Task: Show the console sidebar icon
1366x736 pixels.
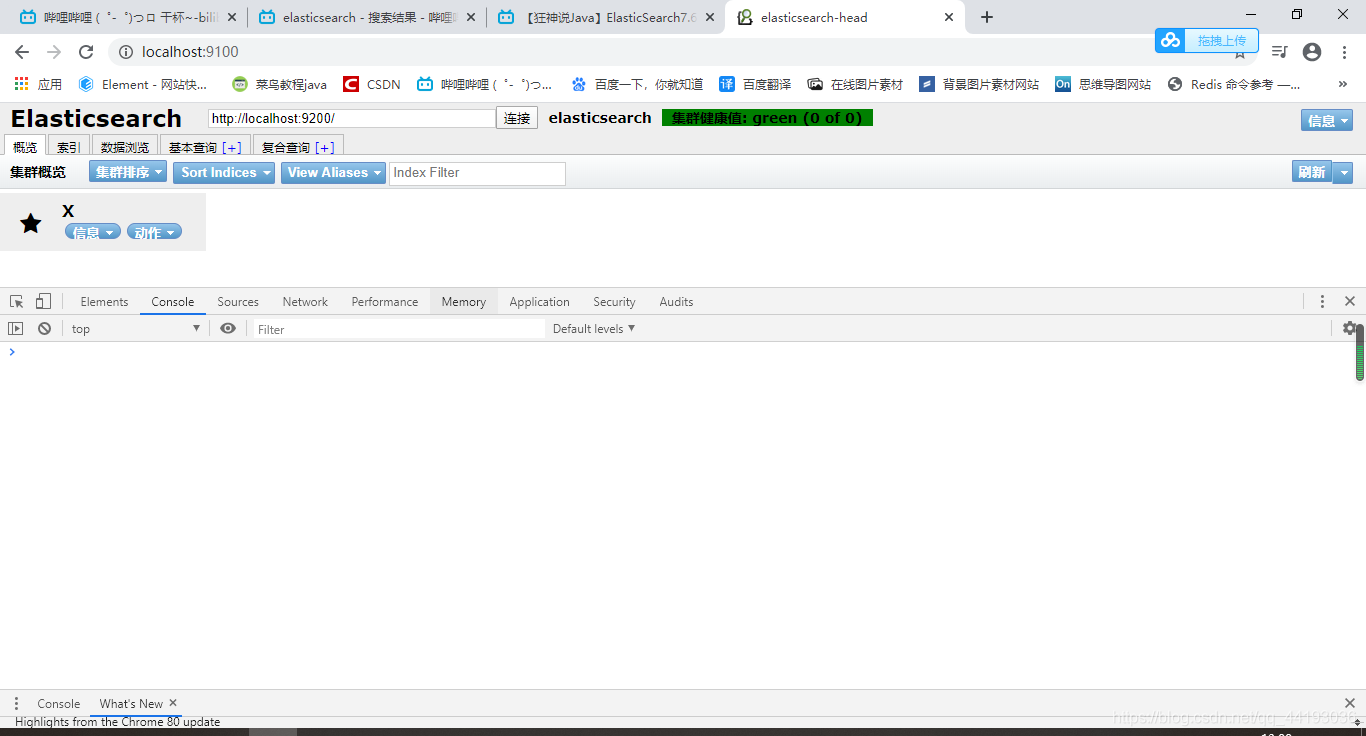Action: click(x=15, y=328)
